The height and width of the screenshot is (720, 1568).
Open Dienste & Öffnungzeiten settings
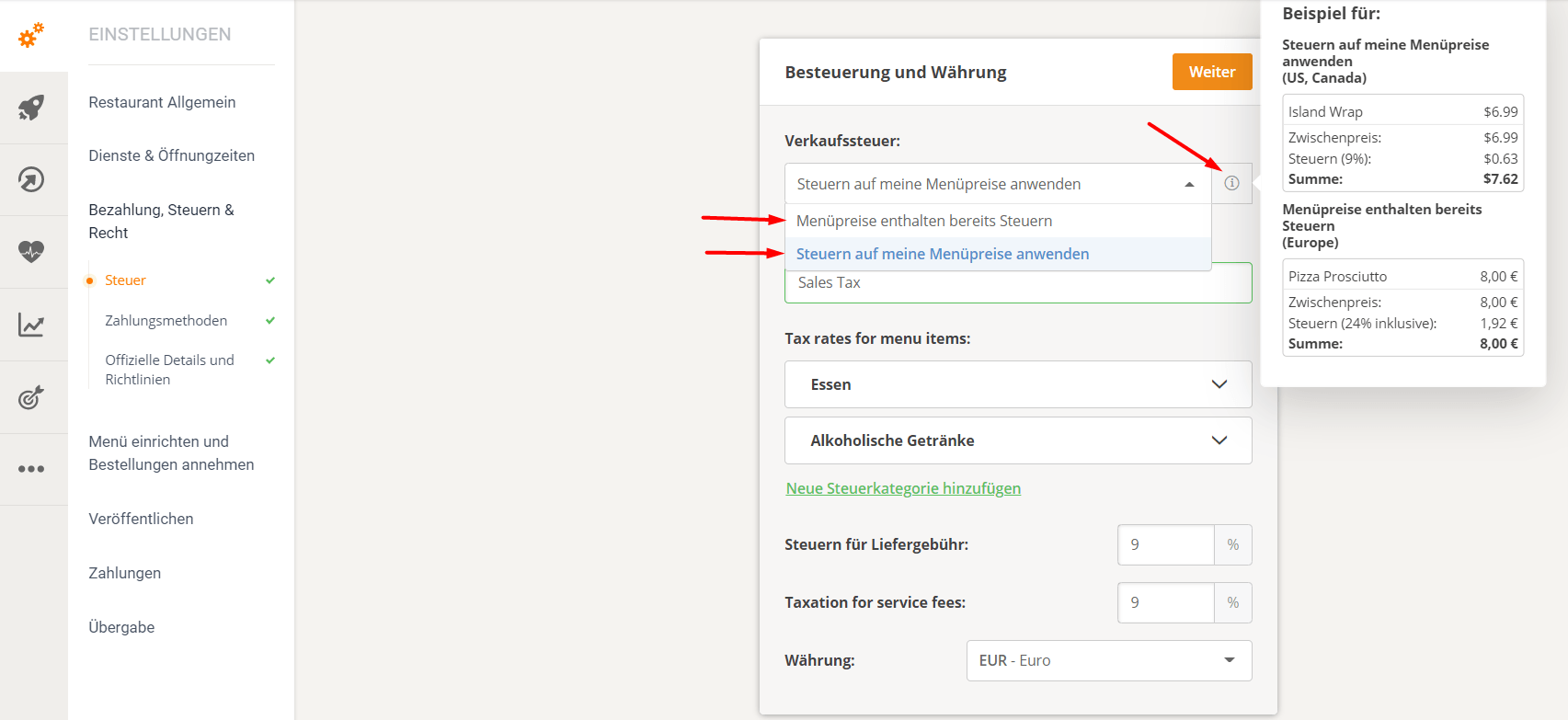(x=171, y=155)
